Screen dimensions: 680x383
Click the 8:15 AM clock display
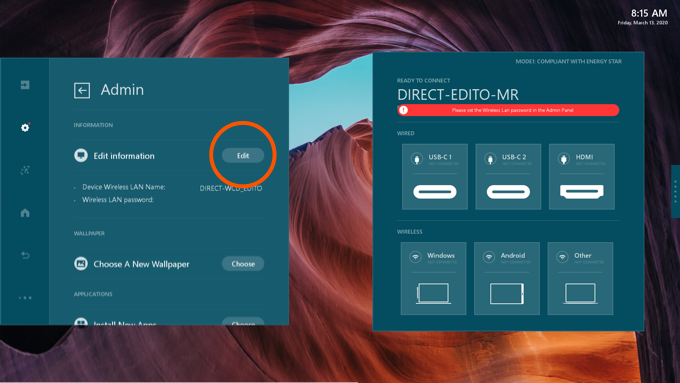pos(649,13)
